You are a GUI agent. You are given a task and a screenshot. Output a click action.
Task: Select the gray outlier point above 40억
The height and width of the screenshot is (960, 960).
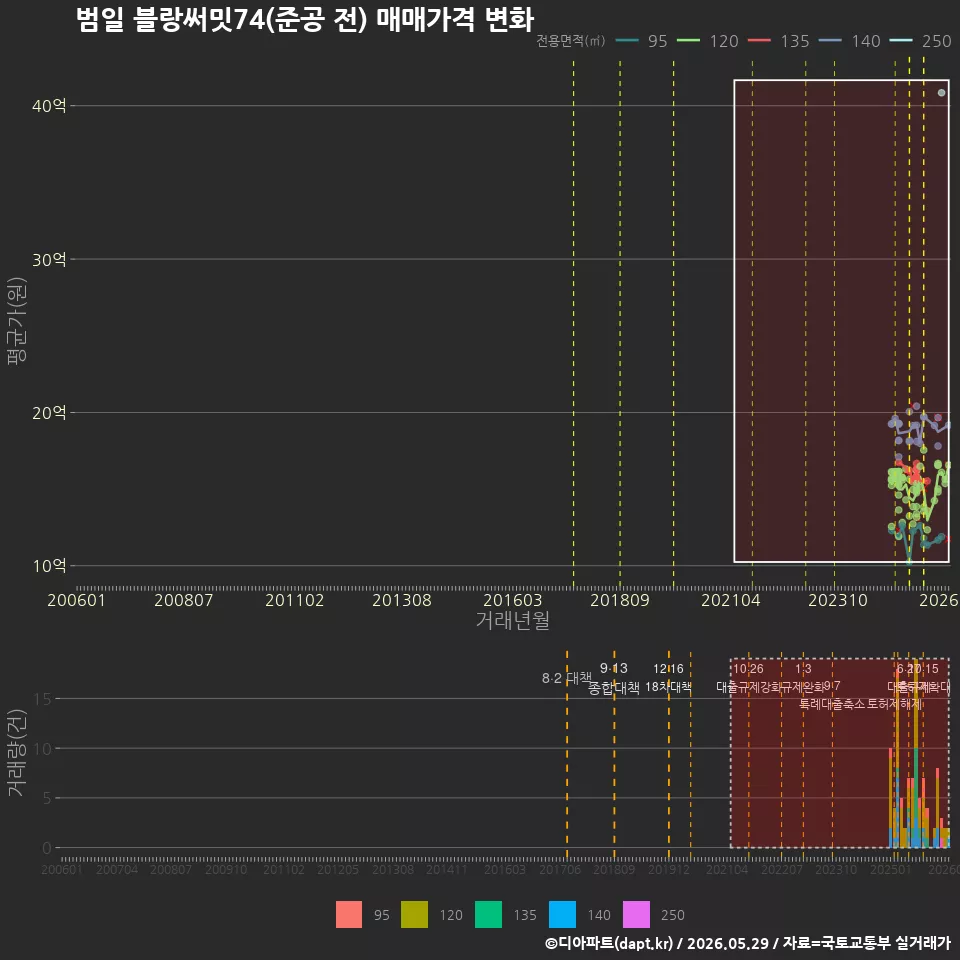pyautogui.click(x=942, y=93)
